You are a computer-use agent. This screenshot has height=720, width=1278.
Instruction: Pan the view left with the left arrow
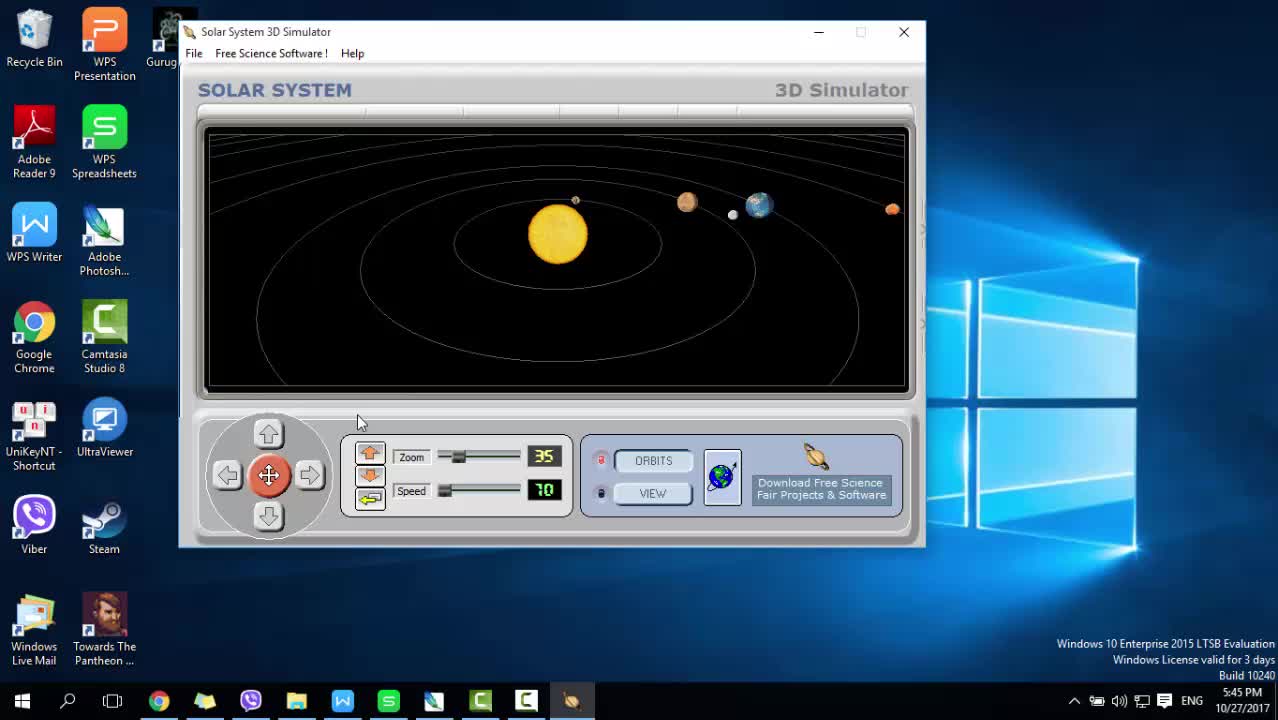(x=228, y=475)
